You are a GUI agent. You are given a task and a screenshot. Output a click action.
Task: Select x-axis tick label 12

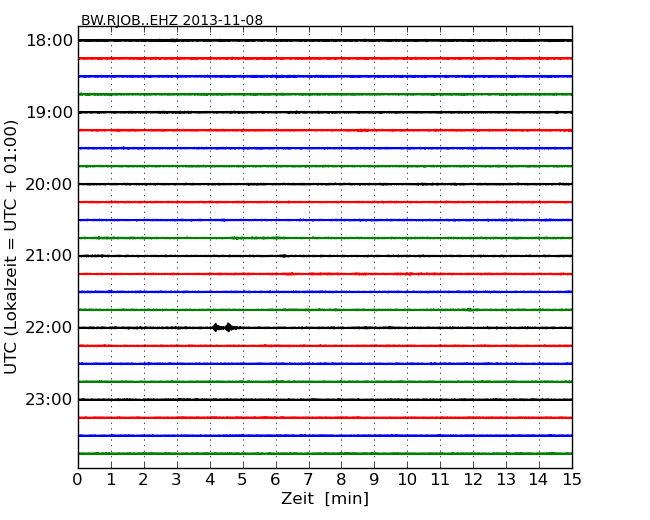pyautogui.click(x=473, y=479)
